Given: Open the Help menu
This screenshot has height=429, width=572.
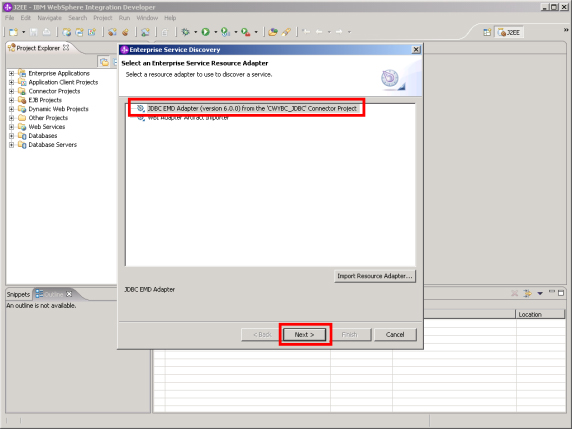Looking at the screenshot, I should click(170, 18).
